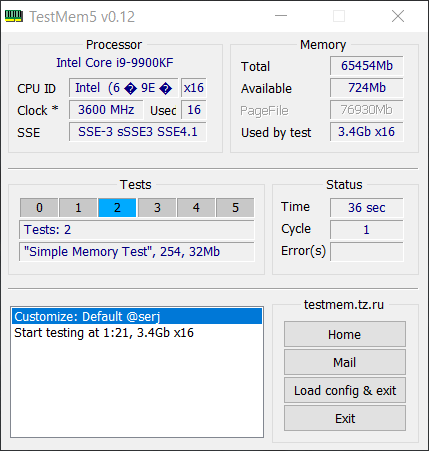
Task: Click the Used threads value 16
Action: [194, 110]
